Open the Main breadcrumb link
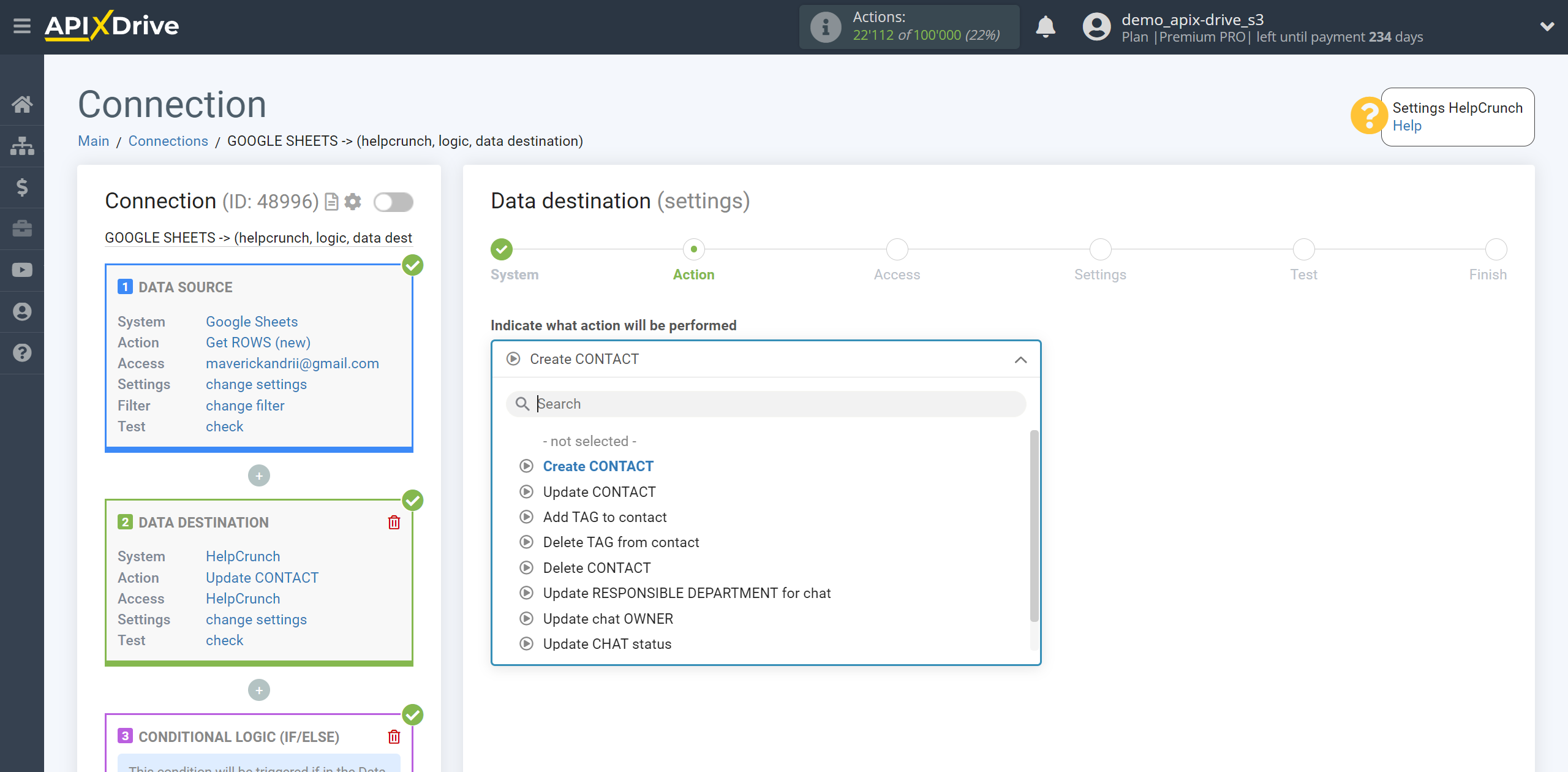This screenshot has height=772, width=1568. 93,141
